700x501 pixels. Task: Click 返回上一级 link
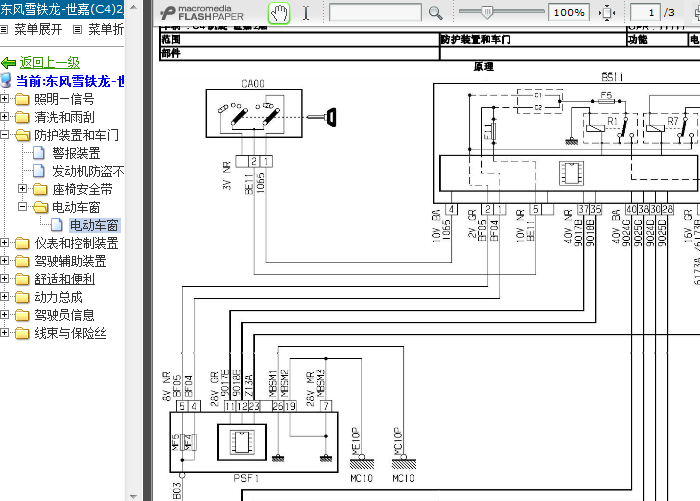click(50, 63)
